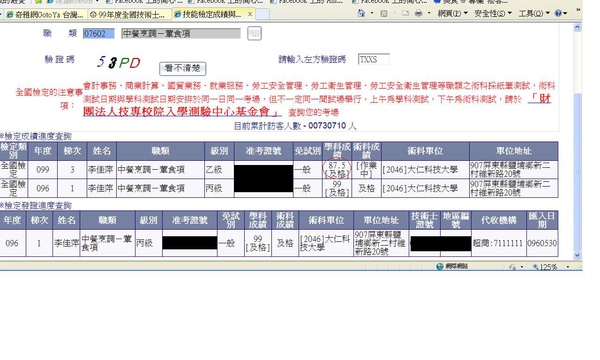
Task: Click the Print toolbar icon
Action: click(419, 13)
